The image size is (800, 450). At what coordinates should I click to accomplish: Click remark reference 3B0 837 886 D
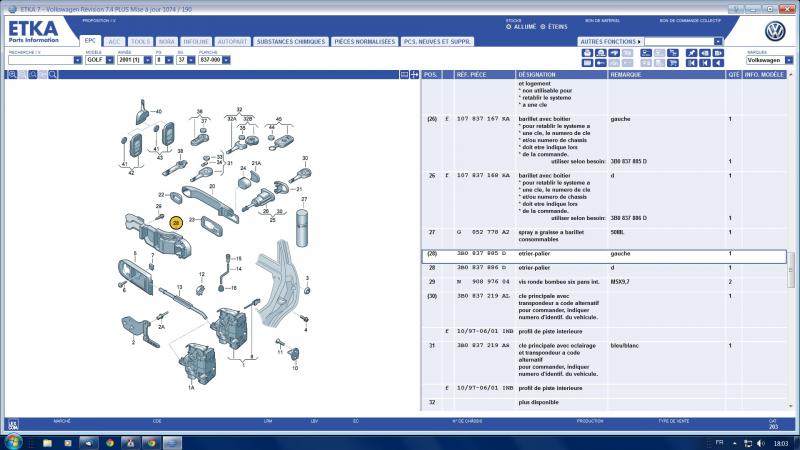[x=629, y=218]
